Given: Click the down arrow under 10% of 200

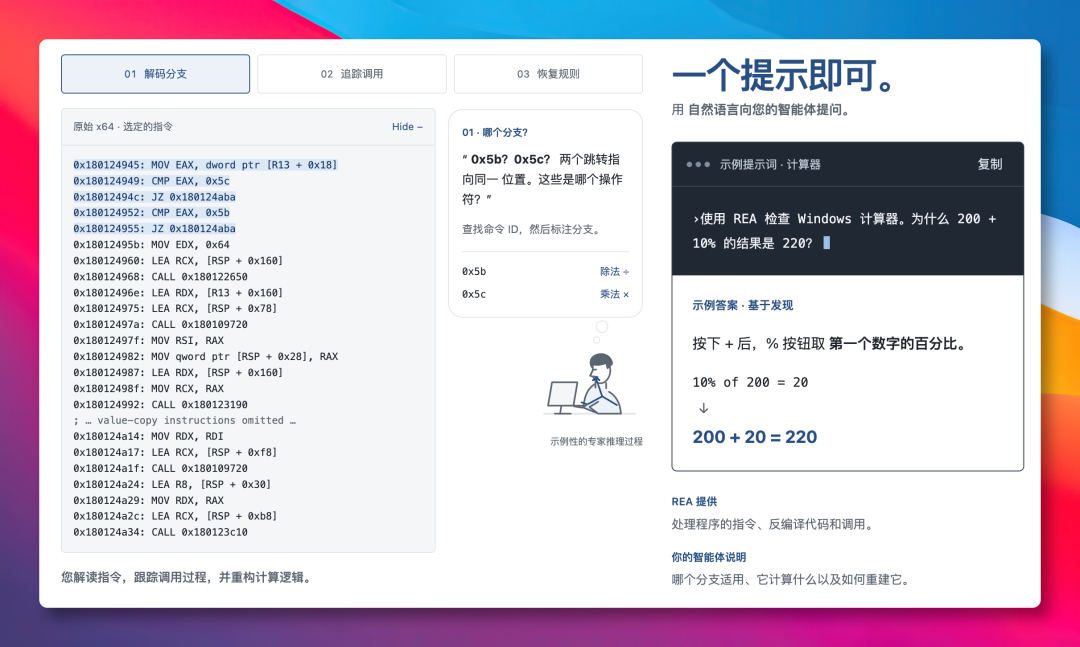Looking at the screenshot, I should click(703, 408).
